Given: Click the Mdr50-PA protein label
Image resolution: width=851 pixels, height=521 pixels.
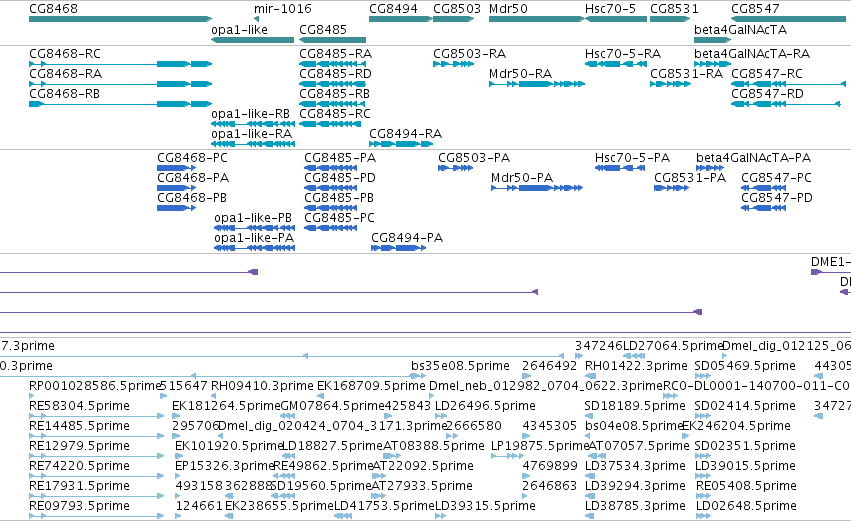Looking at the screenshot, I should tap(522, 178).
